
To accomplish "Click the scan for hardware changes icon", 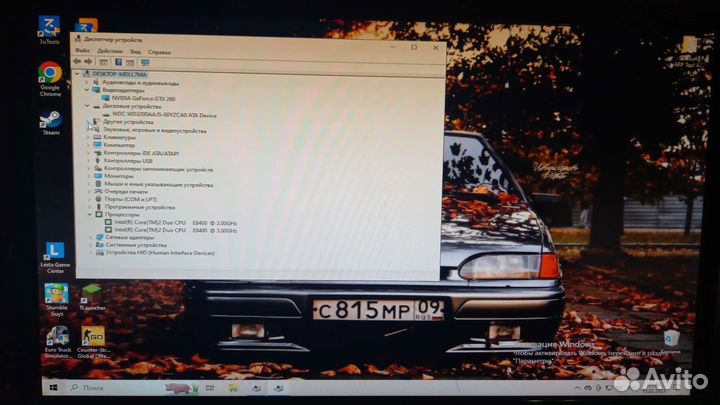I will click(x=146, y=62).
